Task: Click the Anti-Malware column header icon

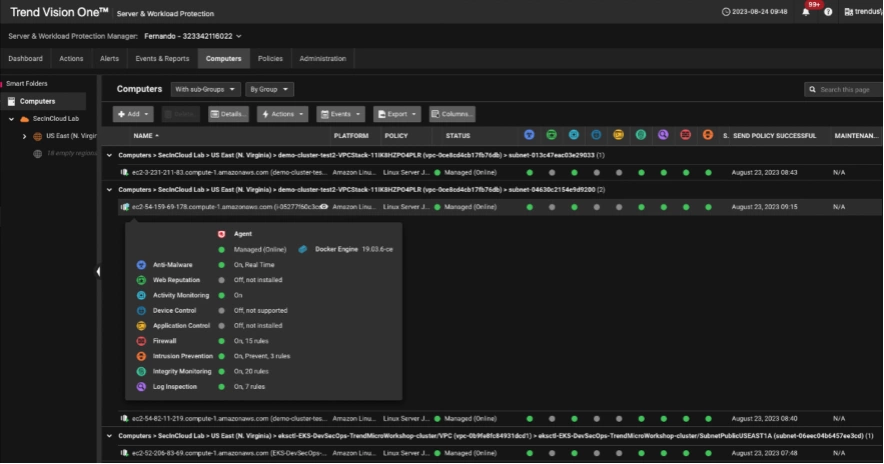Action: point(529,135)
